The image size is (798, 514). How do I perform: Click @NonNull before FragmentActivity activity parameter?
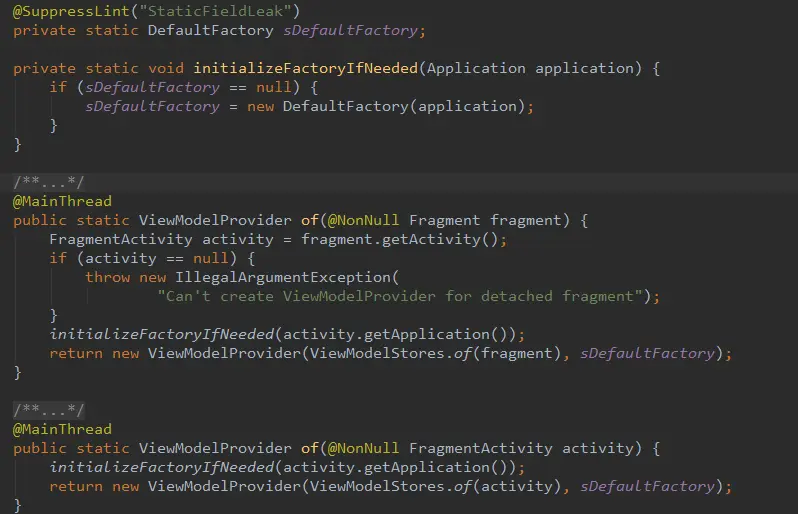[363, 448]
